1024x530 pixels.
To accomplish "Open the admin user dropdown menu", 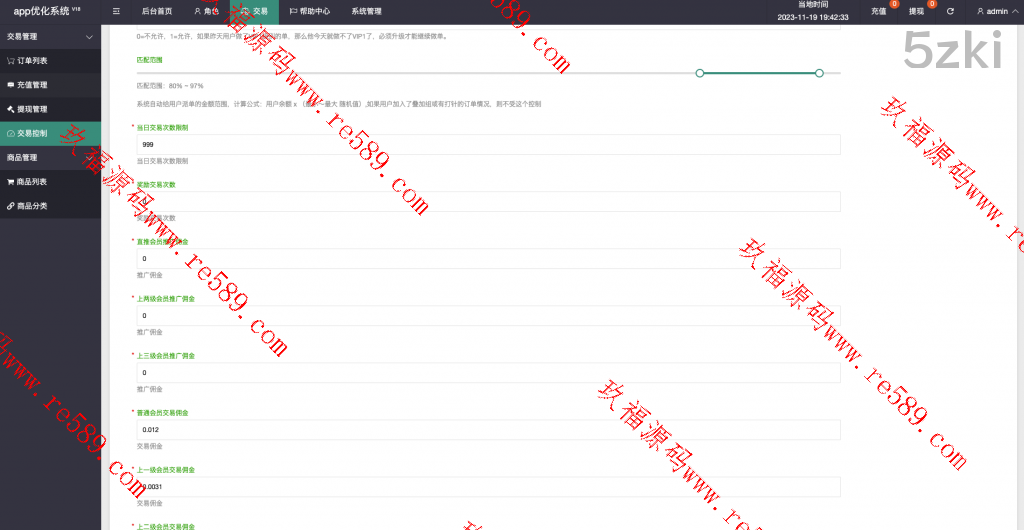I will click(997, 11).
